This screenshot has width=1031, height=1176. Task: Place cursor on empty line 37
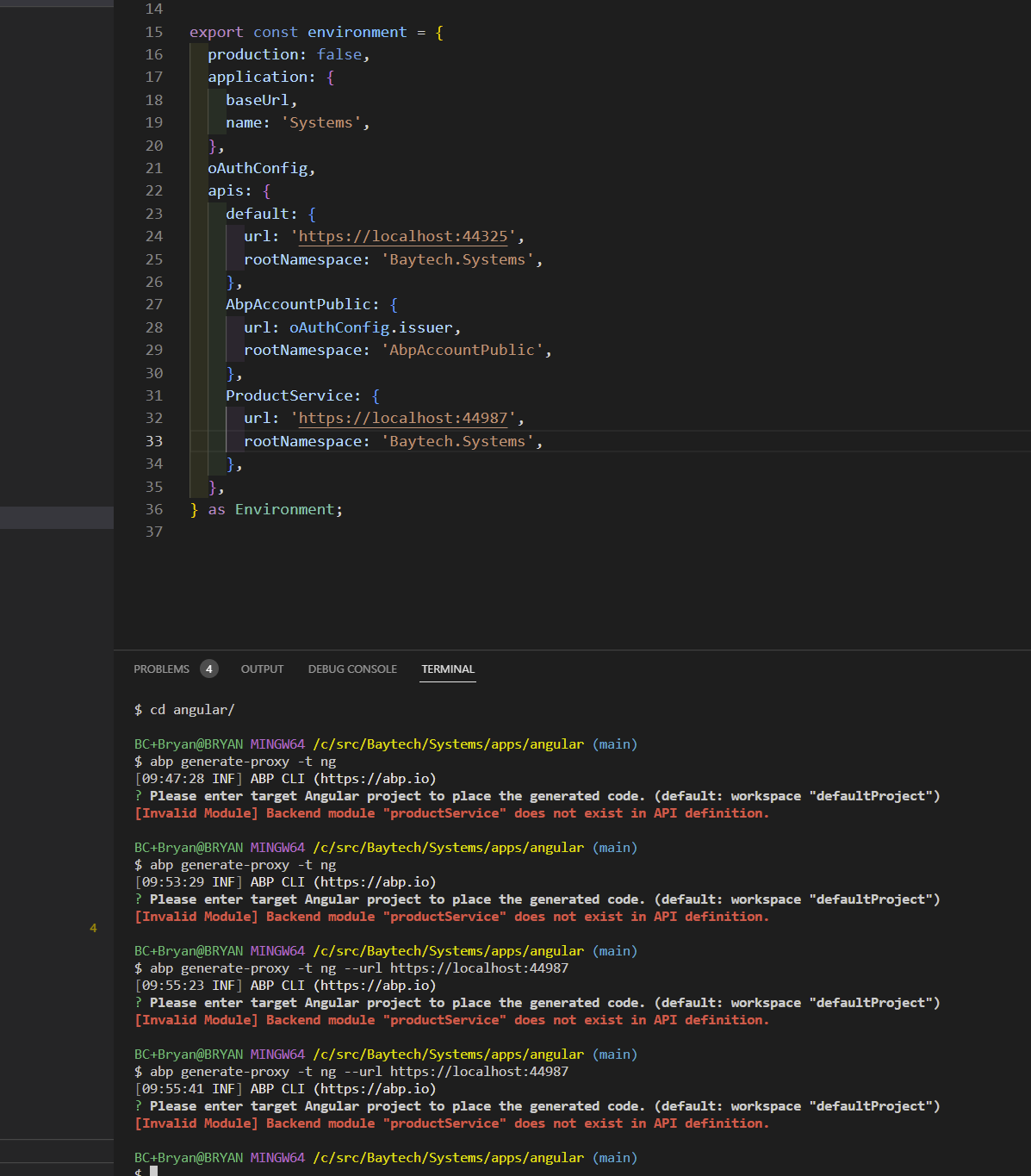(345, 532)
